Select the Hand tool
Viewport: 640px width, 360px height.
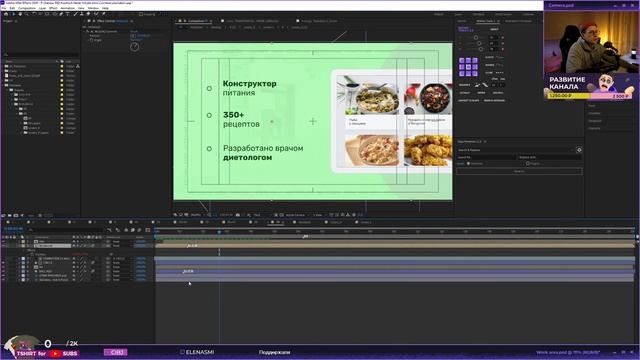(x=20, y=14)
